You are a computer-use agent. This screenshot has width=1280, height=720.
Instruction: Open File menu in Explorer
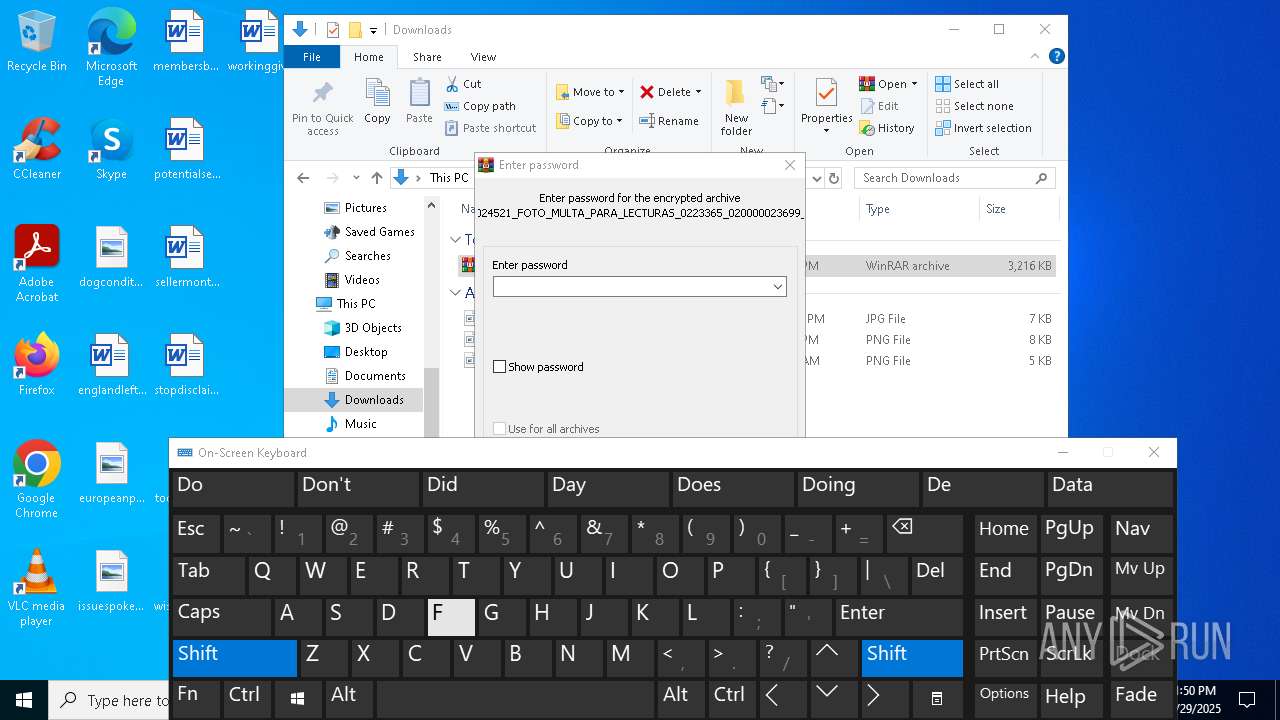pyautogui.click(x=312, y=57)
